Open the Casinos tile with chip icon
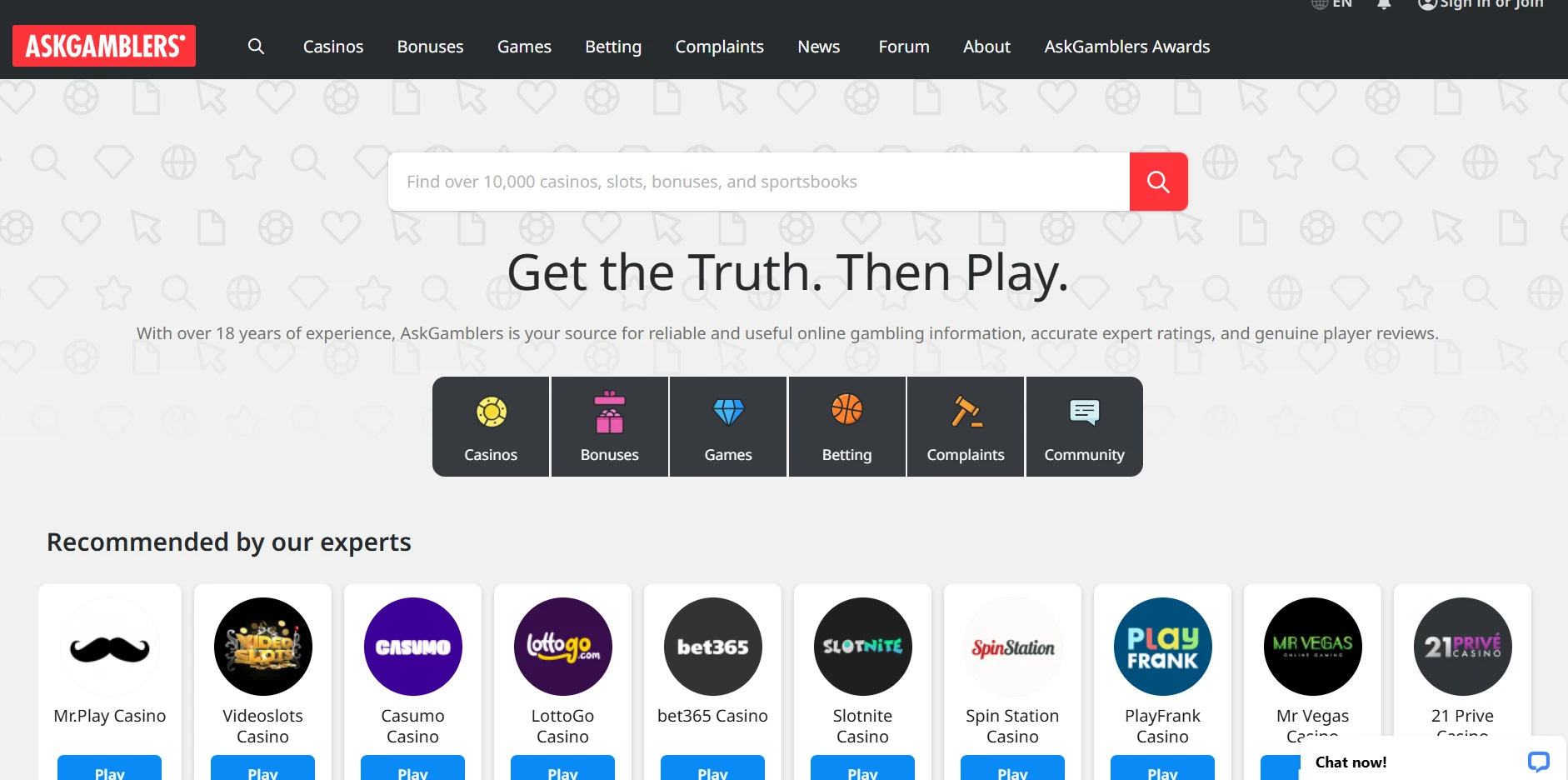This screenshot has width=1568, height=780. (491, 427)
